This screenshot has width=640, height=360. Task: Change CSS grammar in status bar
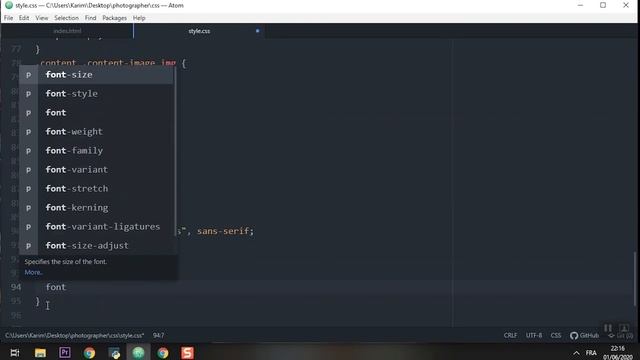coord(556,336)
